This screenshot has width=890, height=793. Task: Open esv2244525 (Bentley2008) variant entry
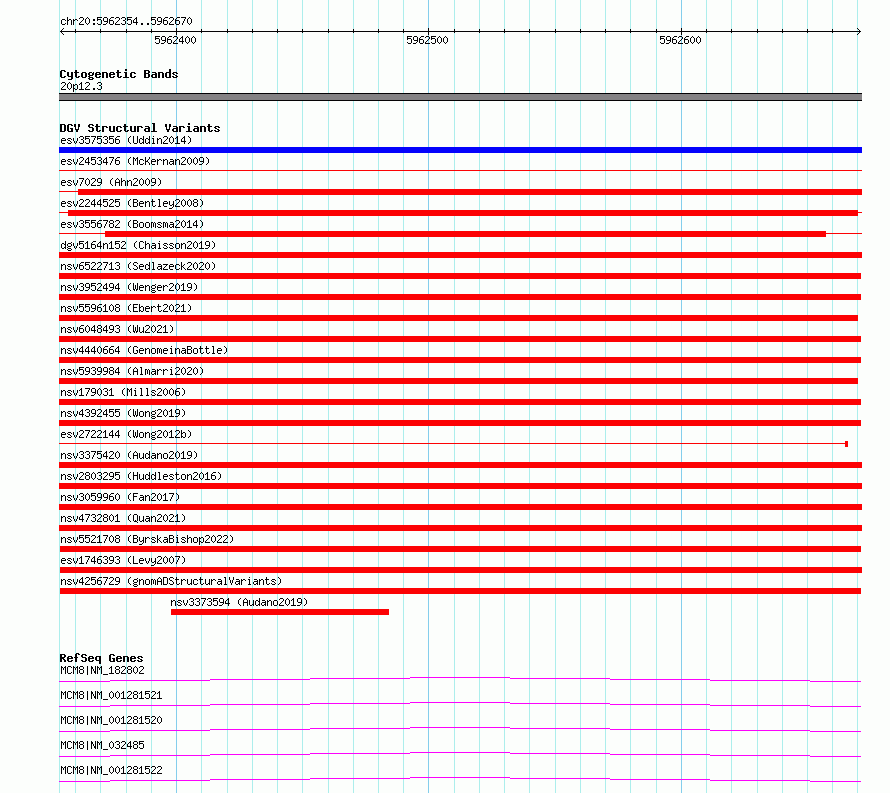tap(132, 203)
